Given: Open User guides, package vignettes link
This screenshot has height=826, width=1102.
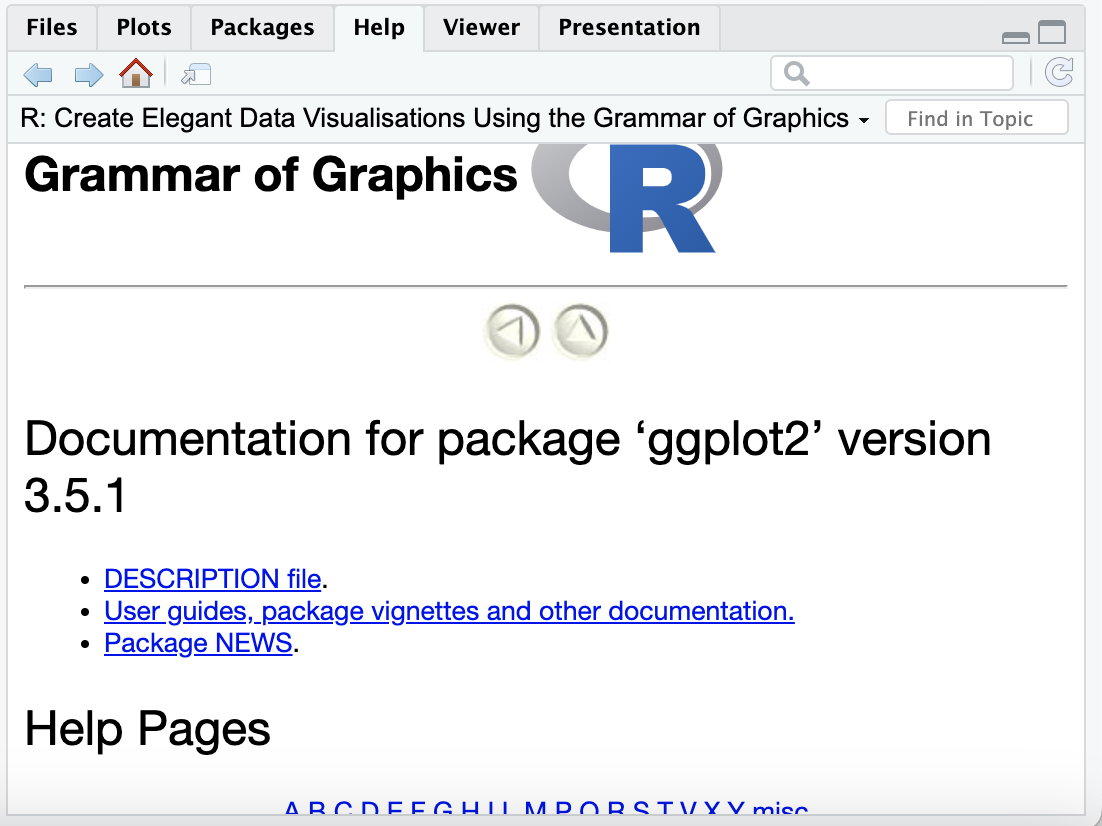Looking at the screenshot, I should 449,611.
